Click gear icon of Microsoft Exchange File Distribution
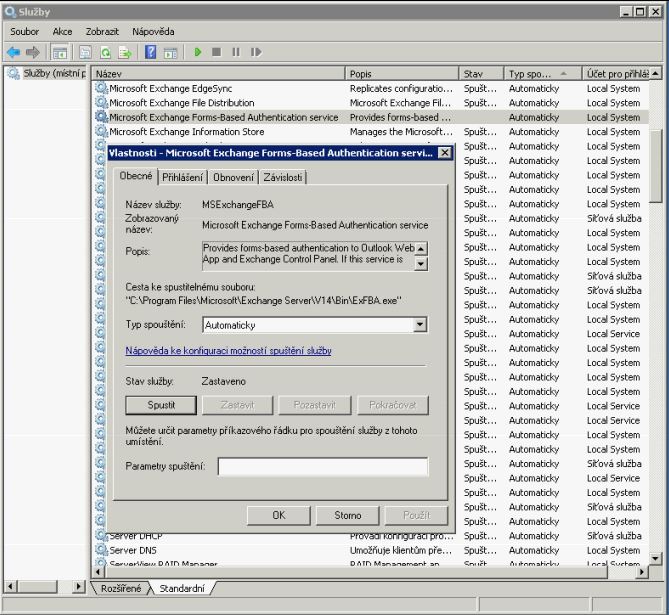 101,103
